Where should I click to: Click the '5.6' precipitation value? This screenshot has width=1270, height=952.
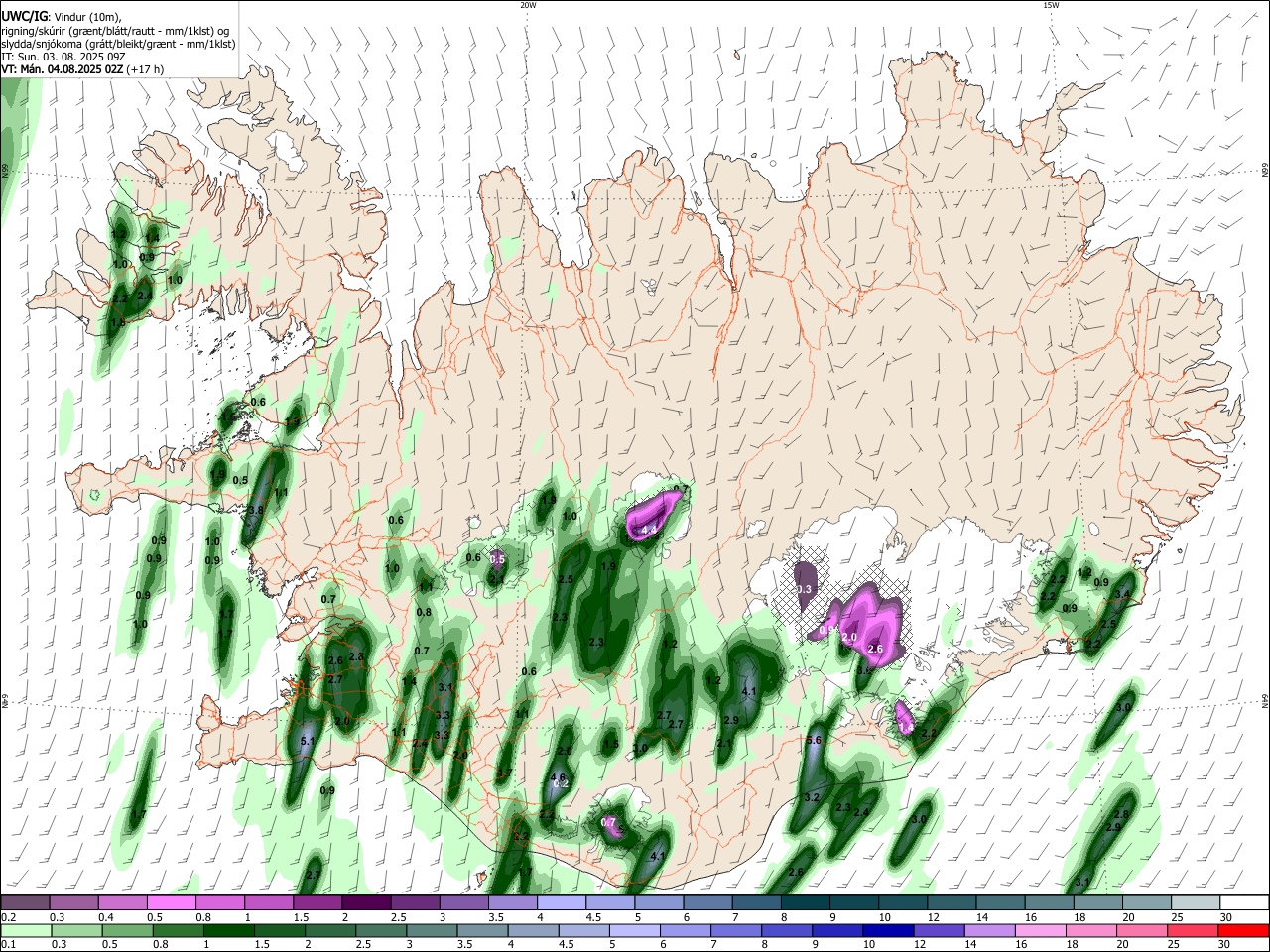(815, 740)
